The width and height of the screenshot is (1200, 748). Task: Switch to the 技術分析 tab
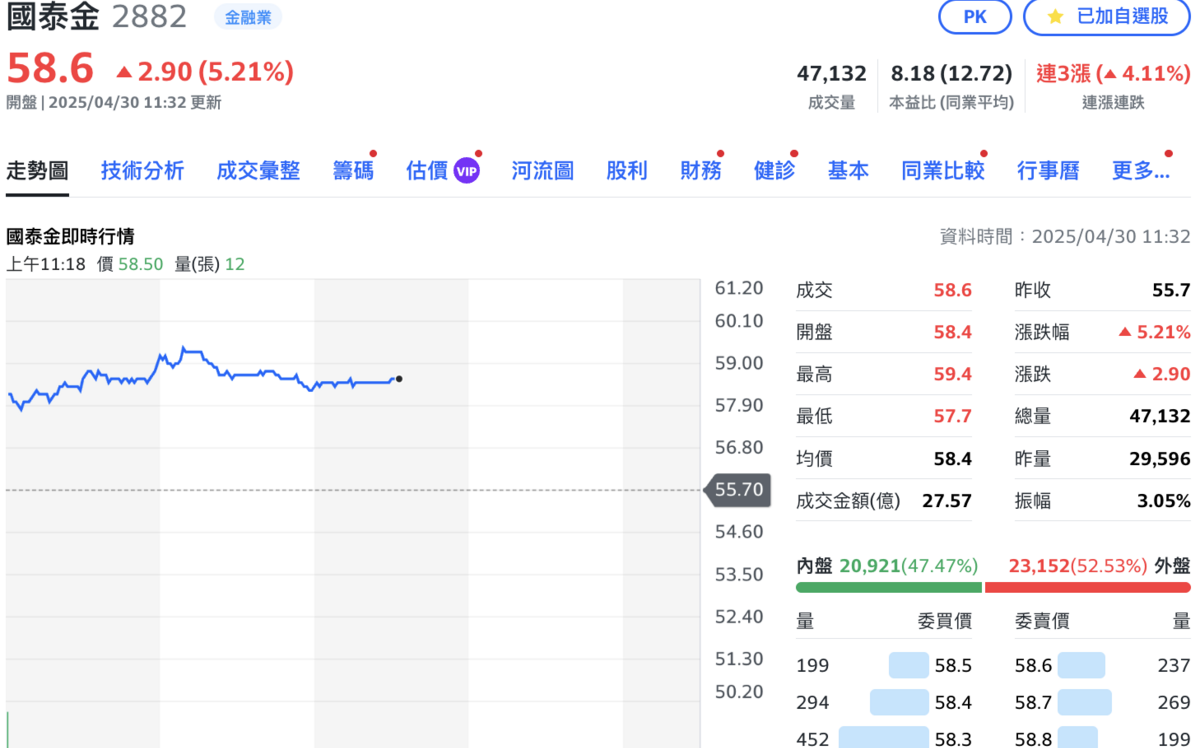tap(142, 171)
